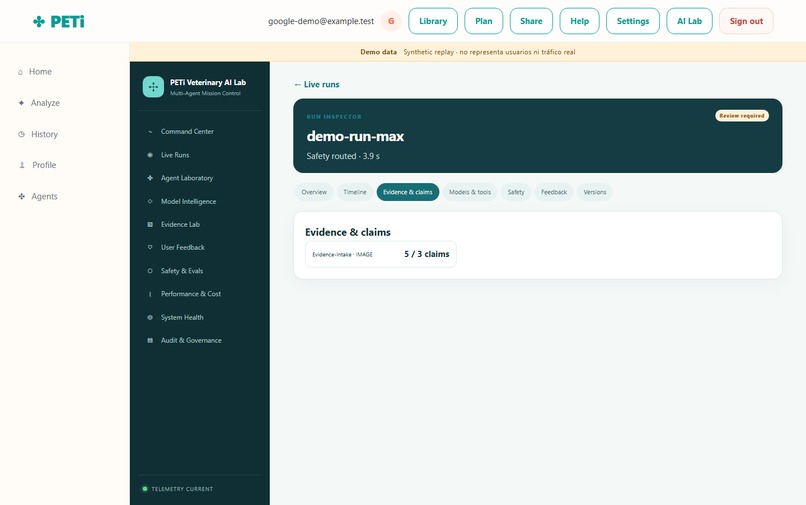Select the Evidence & claims tab
Image resolution: width=806 pixels, height=505 pixels.
pos(408,192)
